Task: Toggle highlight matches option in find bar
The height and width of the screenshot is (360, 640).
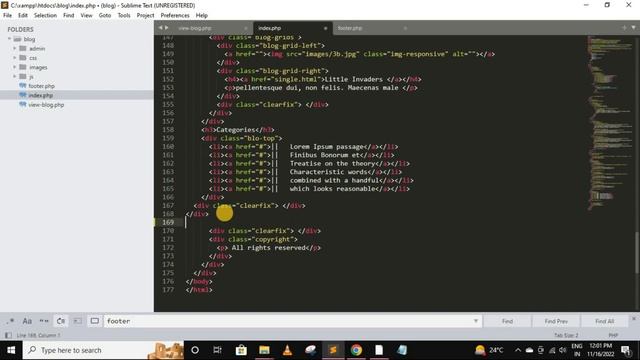Action: pos(95,321)
